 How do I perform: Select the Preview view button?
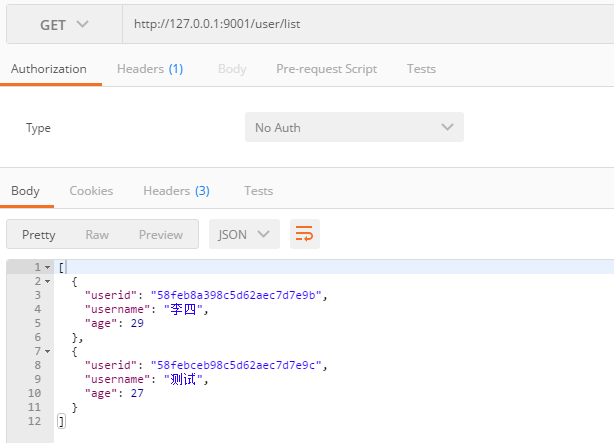161,235
